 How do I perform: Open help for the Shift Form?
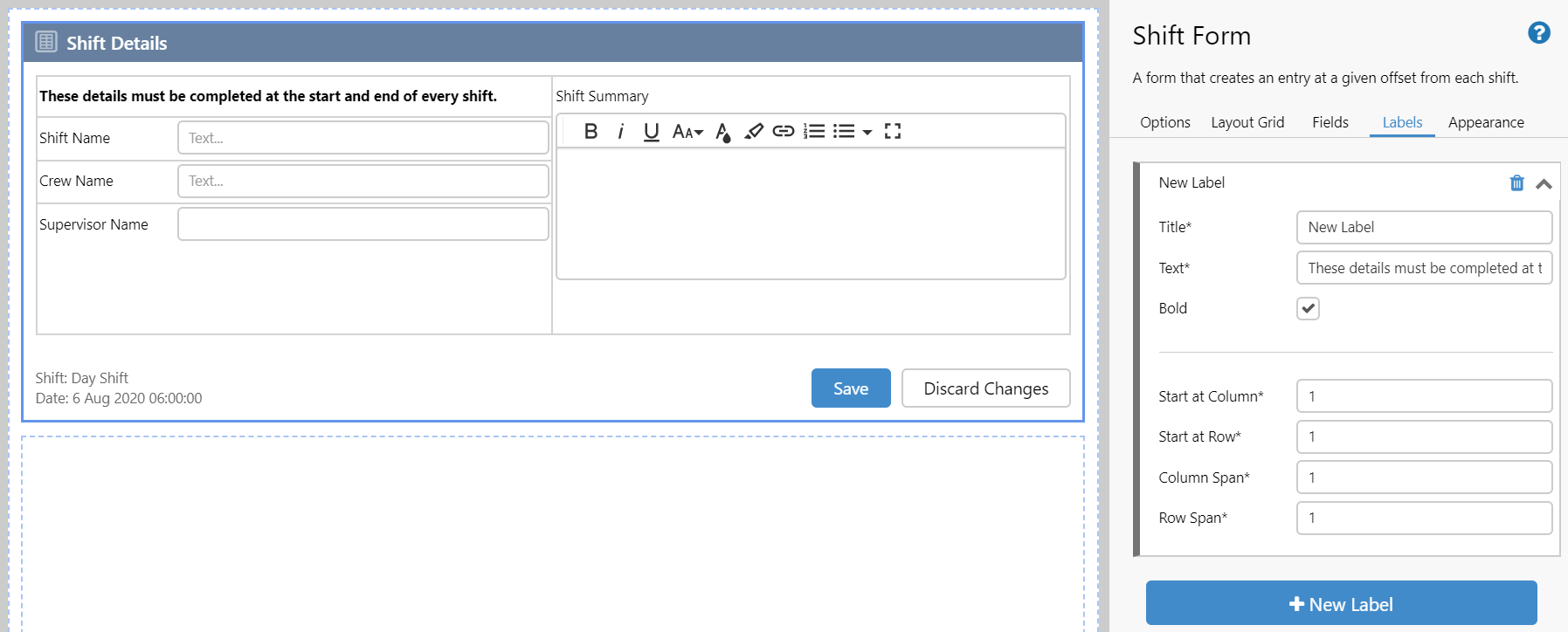pos(1539,33)
